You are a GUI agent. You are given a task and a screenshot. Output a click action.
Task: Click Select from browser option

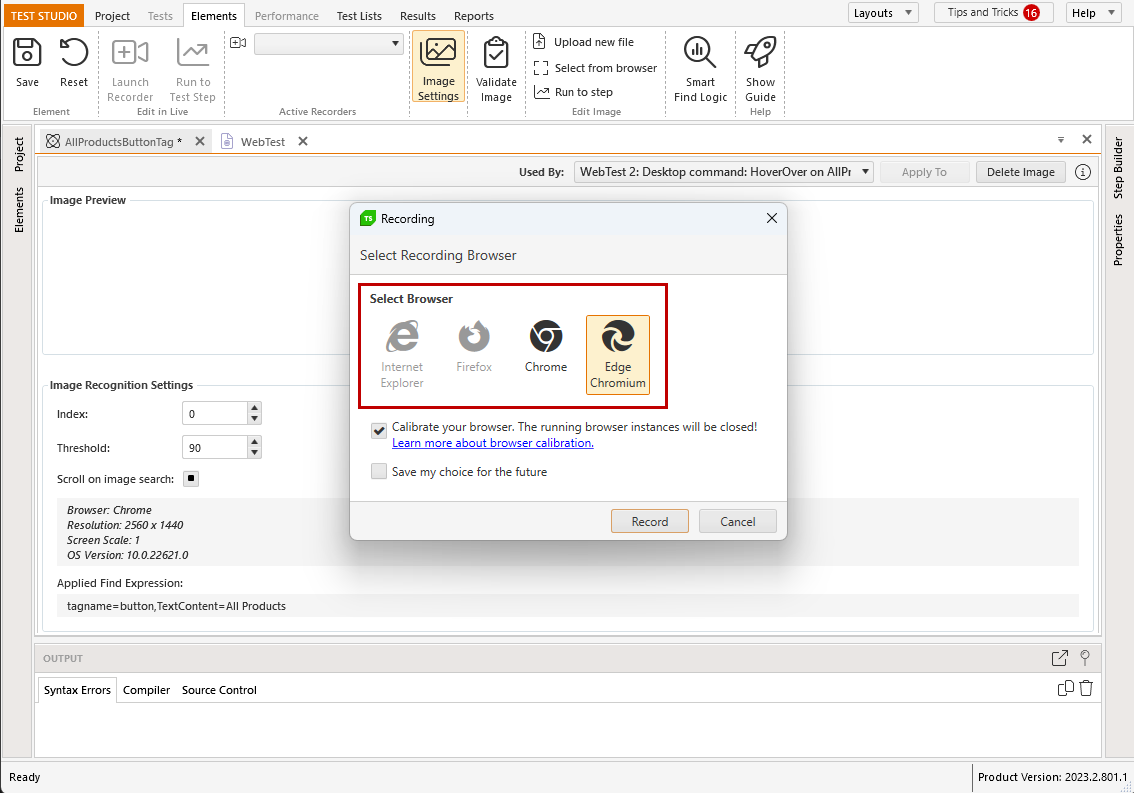pyautogui.click(x=595, y=68)
